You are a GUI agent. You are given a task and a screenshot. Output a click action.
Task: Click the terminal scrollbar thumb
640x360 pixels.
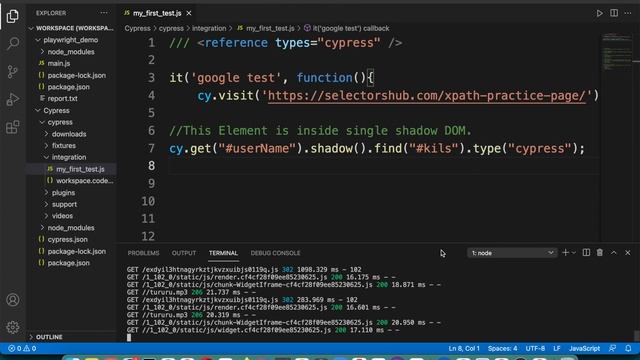pyautogui.click(x=636, y=335)
